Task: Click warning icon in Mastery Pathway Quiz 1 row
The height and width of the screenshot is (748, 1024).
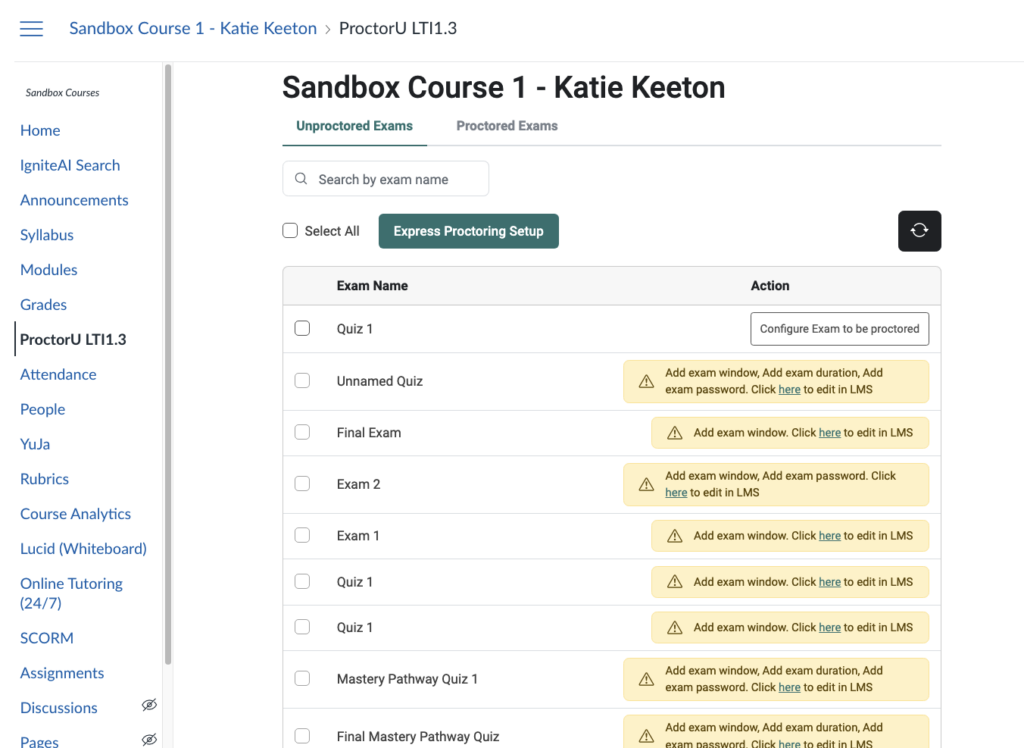Action: (x=646, y=679)
